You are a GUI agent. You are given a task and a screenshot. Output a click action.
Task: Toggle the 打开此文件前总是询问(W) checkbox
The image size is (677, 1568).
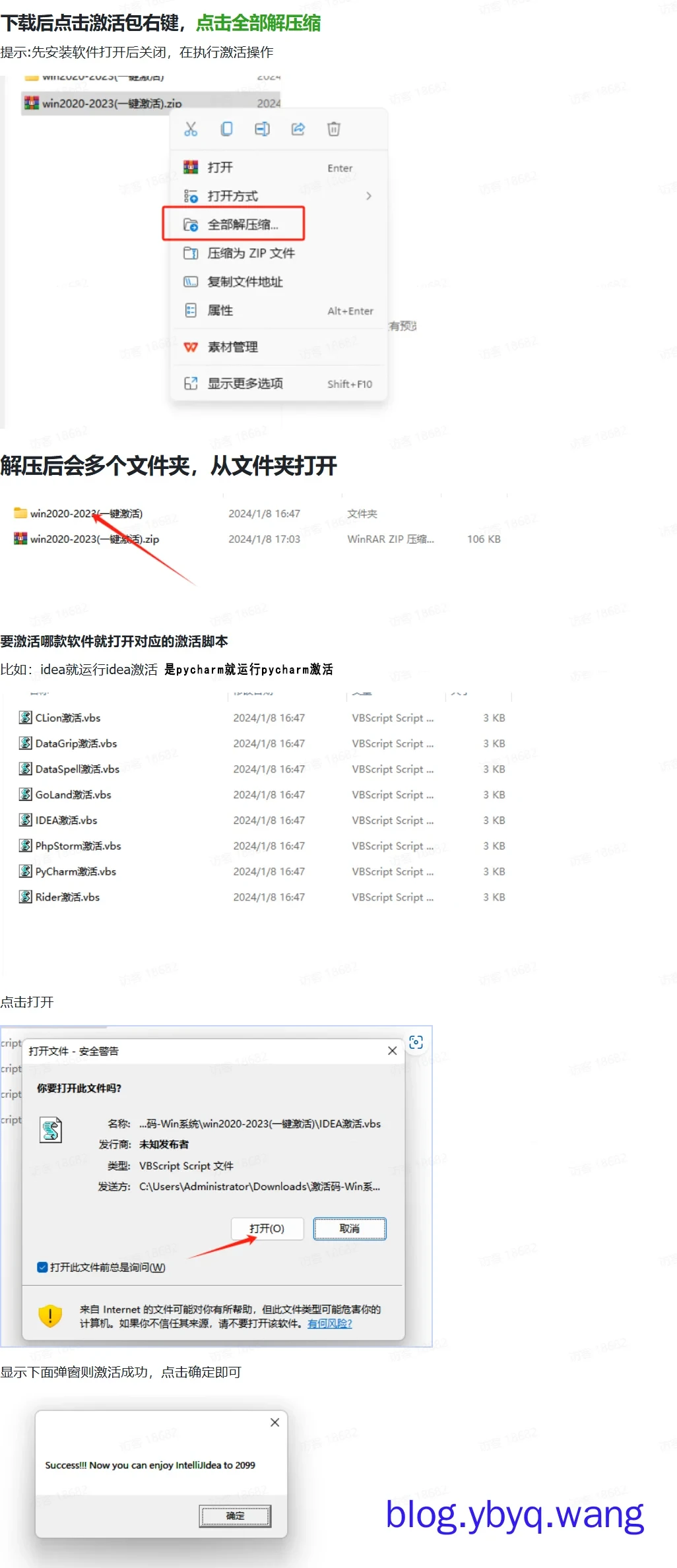[x=42, y=1267]
